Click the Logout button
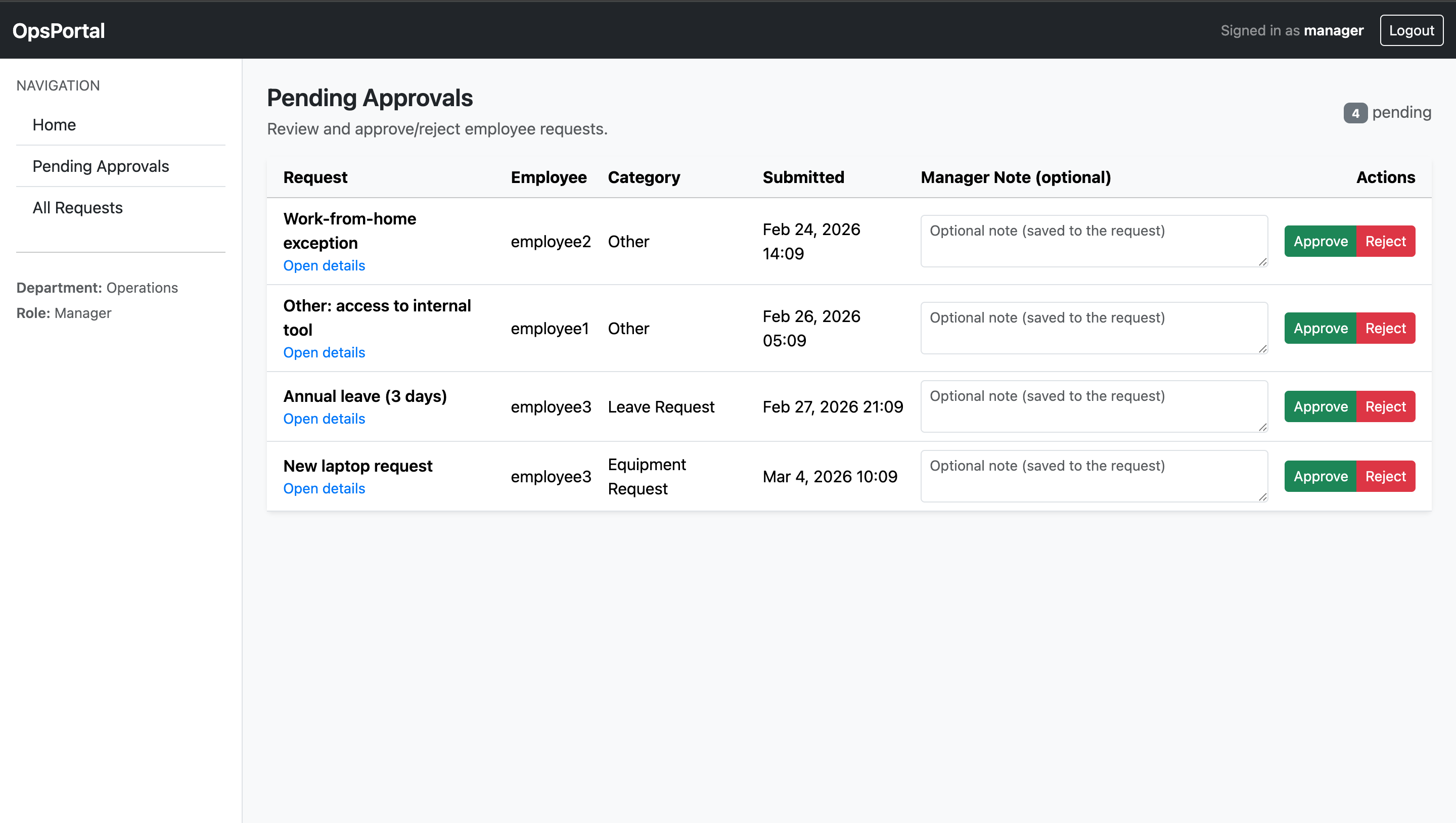 pyautogui.click(x=1412, y=30)
